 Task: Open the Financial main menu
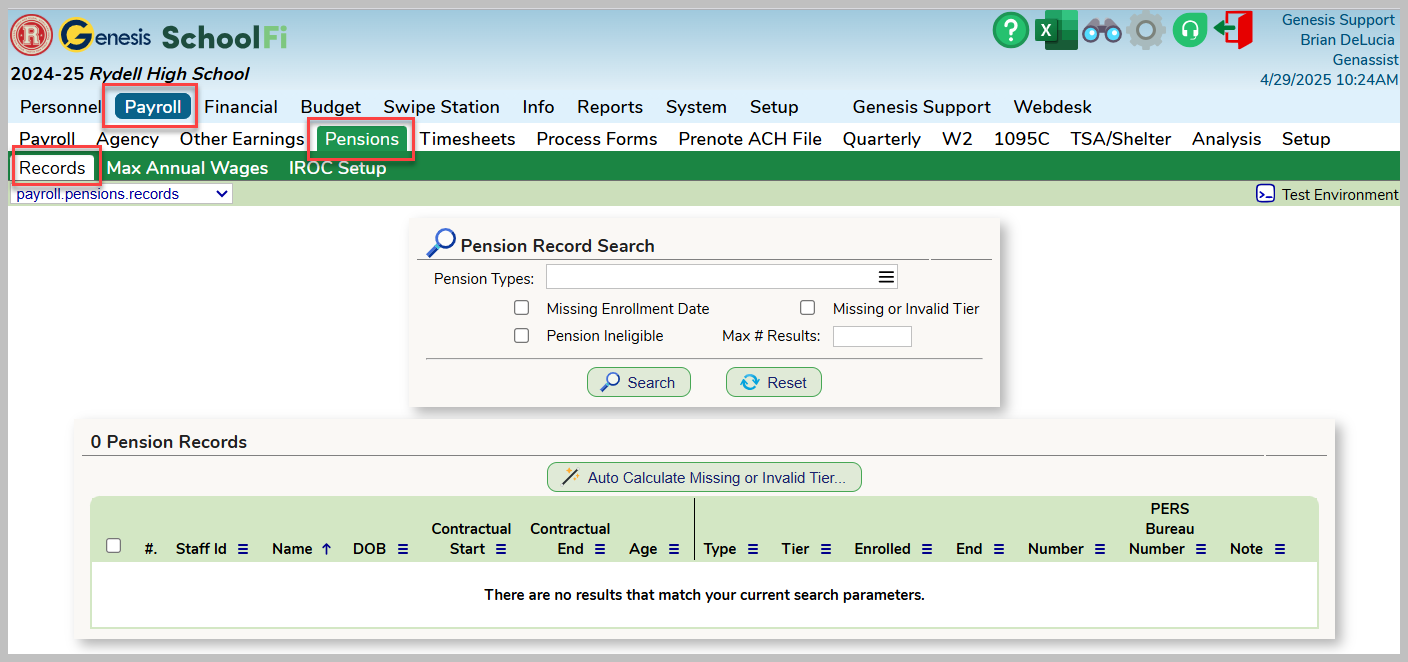(x=241, y=107)
